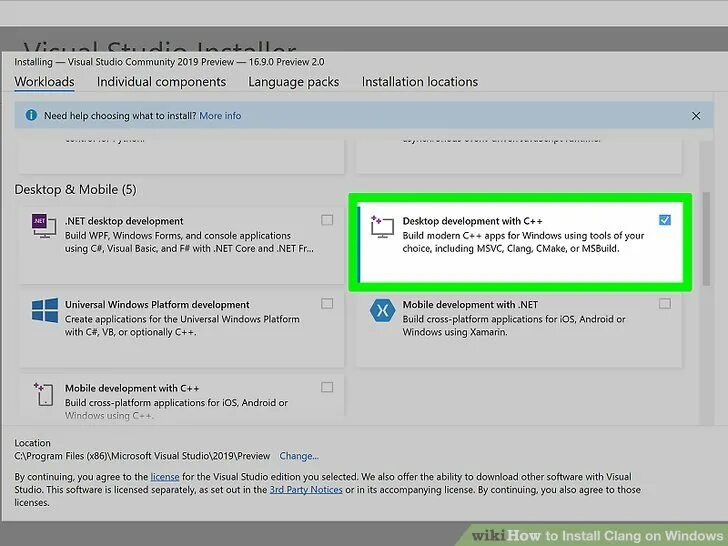Open the More info link
The image size is (728, 546).
coord(220,116)
